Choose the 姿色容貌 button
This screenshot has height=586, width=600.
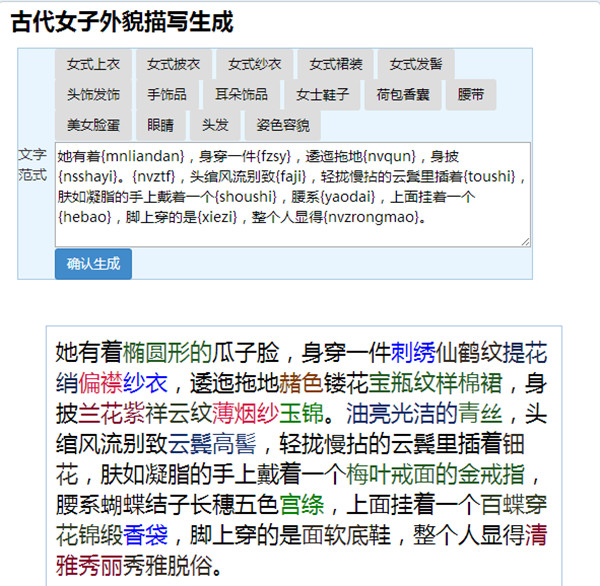[x=282, y=126]
